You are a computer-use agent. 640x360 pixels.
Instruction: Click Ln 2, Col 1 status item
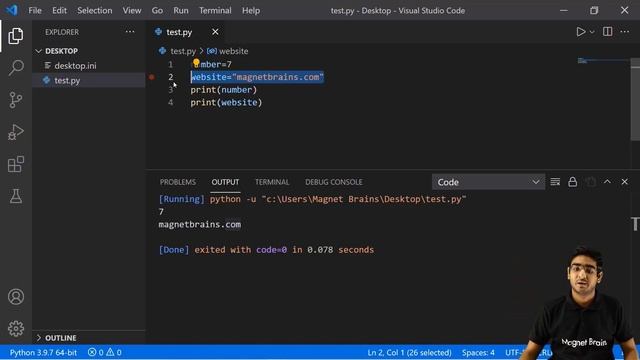point(409,352)
